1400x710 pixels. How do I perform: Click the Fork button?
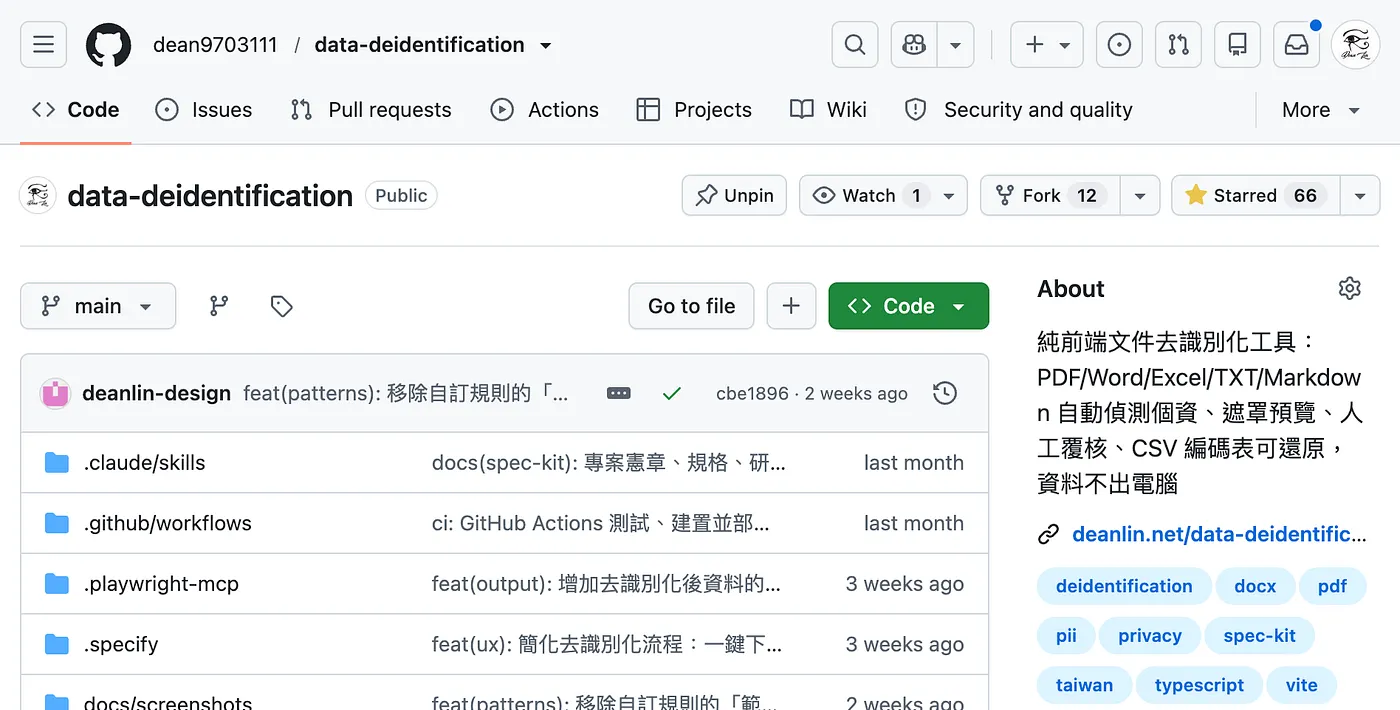(1049, 196)
